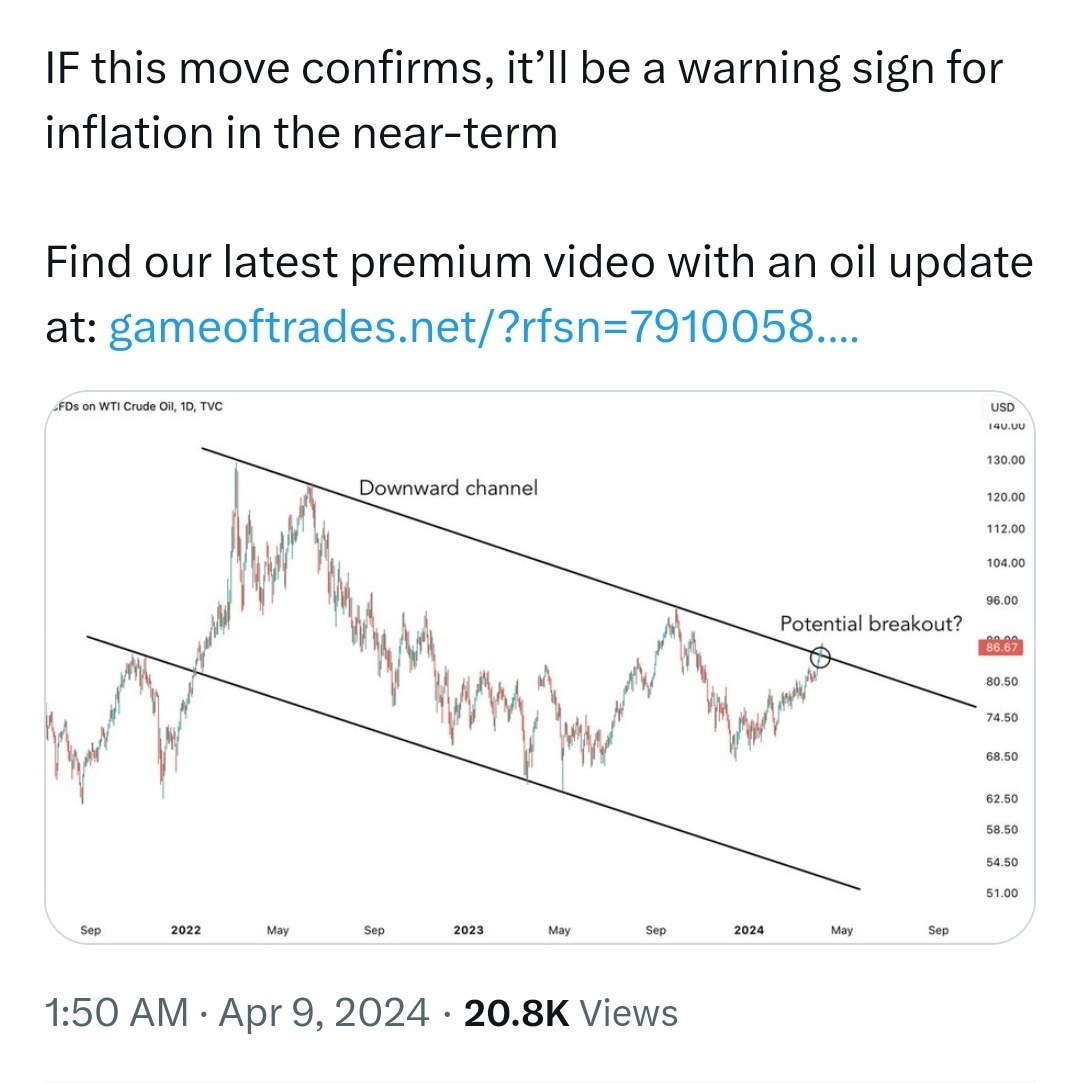Open the Apr 9, 2024 date link
Image resolution: width=1080 pixels, height=1083 pixels.
coord(324,1013)
